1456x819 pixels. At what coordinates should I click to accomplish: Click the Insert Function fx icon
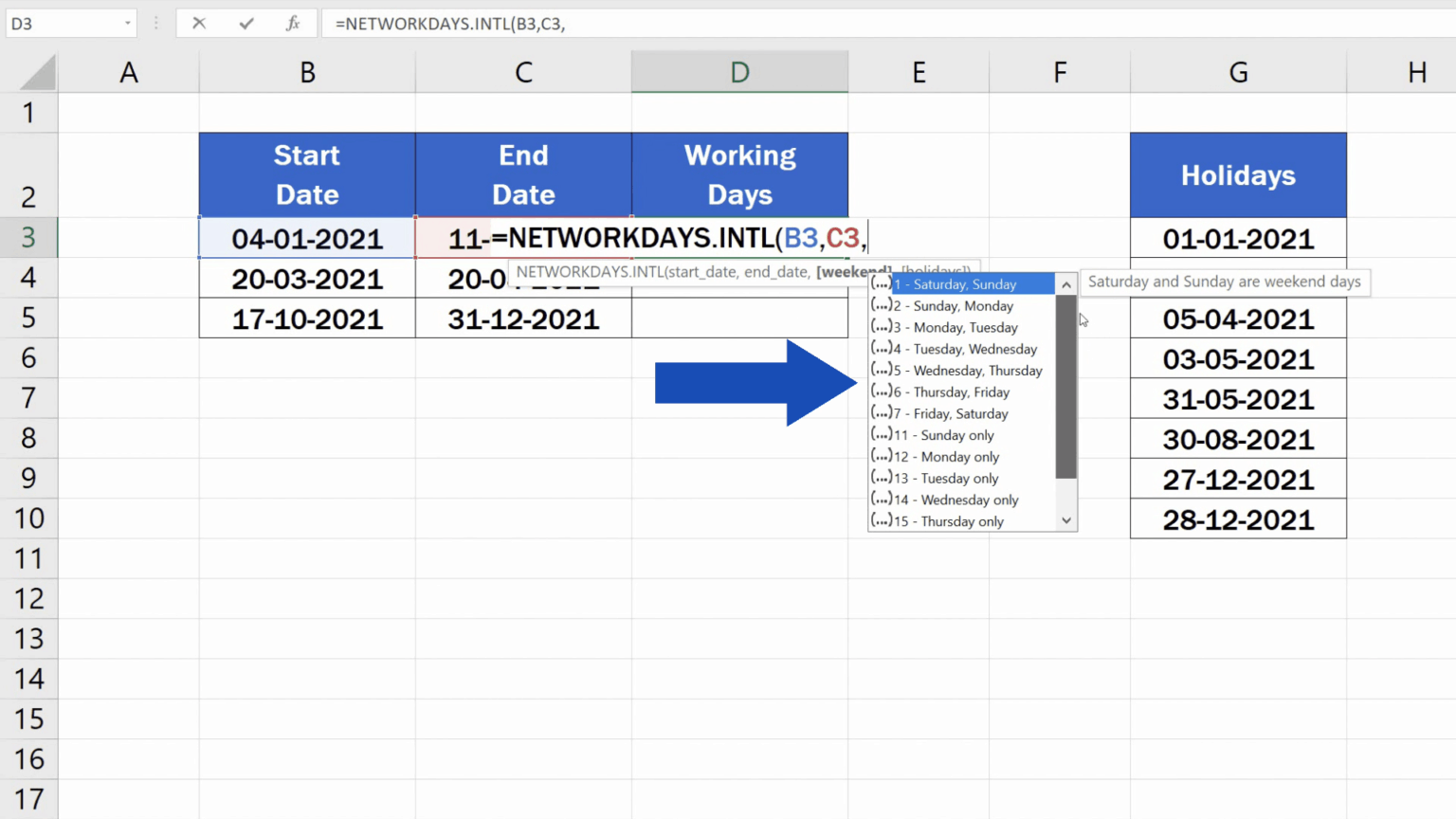pos(293,24)
